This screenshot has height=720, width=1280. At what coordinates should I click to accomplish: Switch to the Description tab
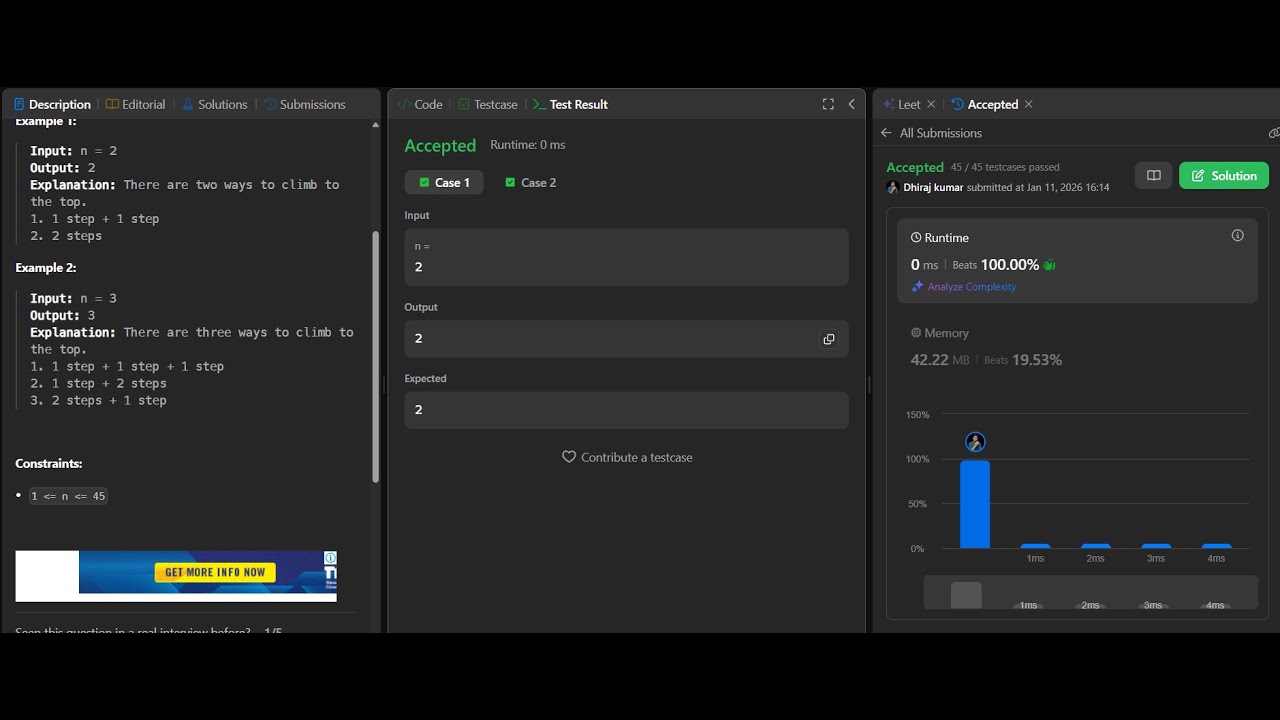[52, 104]
